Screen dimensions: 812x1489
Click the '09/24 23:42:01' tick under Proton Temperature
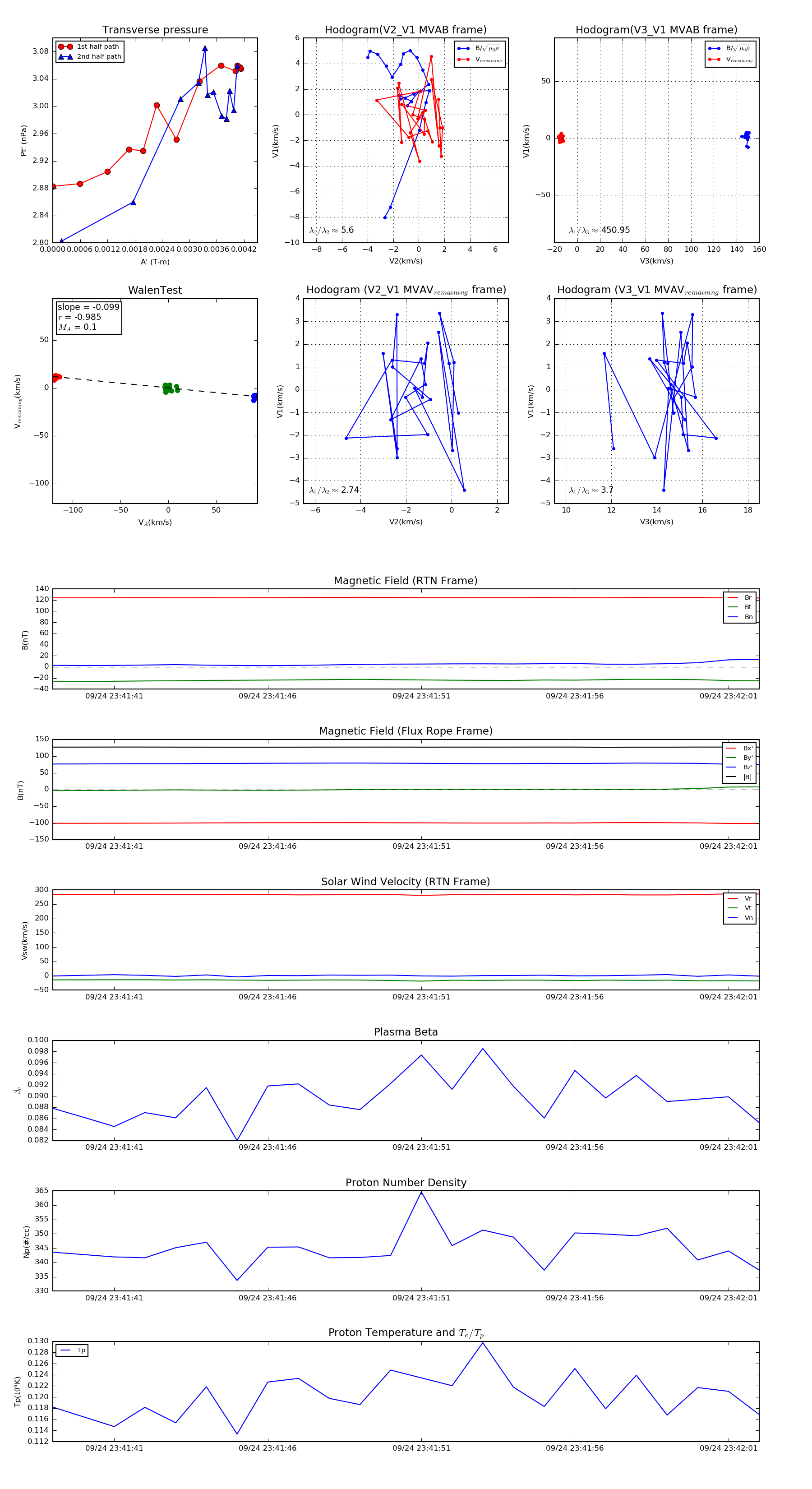(728, 1448)
